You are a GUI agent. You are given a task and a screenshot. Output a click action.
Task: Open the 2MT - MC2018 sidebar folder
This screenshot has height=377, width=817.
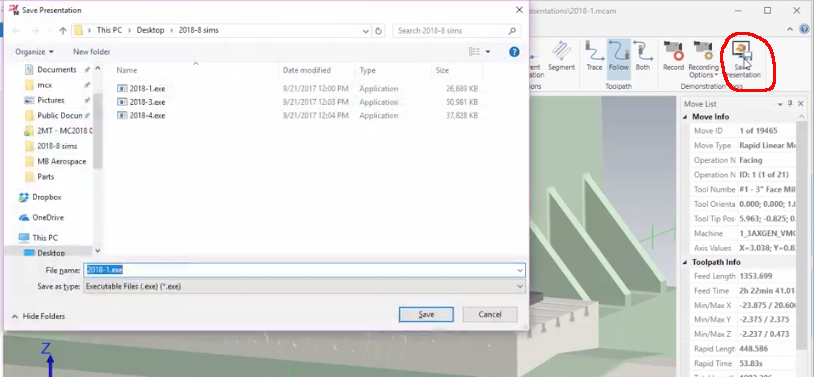65,131
